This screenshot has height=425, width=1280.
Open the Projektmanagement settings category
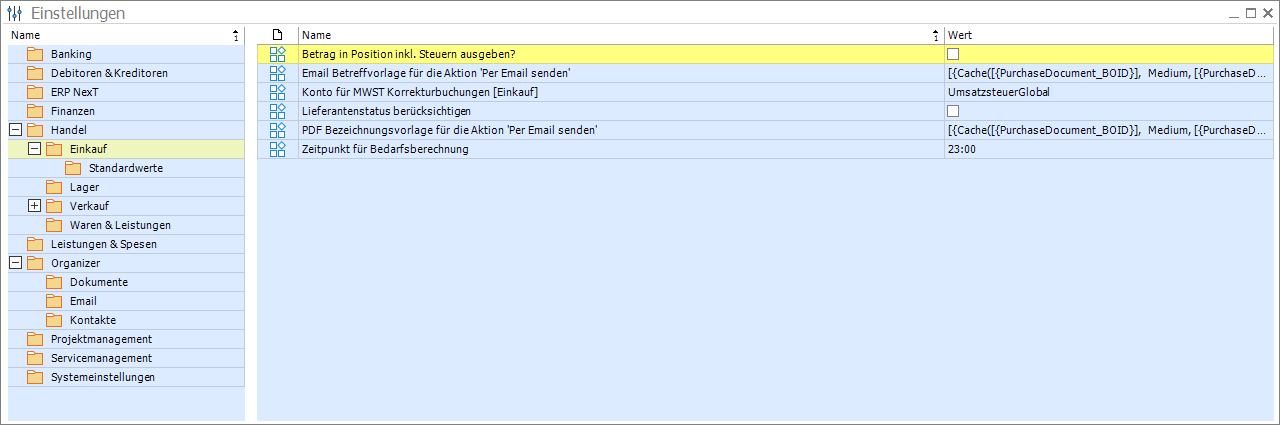pos(101,339)
